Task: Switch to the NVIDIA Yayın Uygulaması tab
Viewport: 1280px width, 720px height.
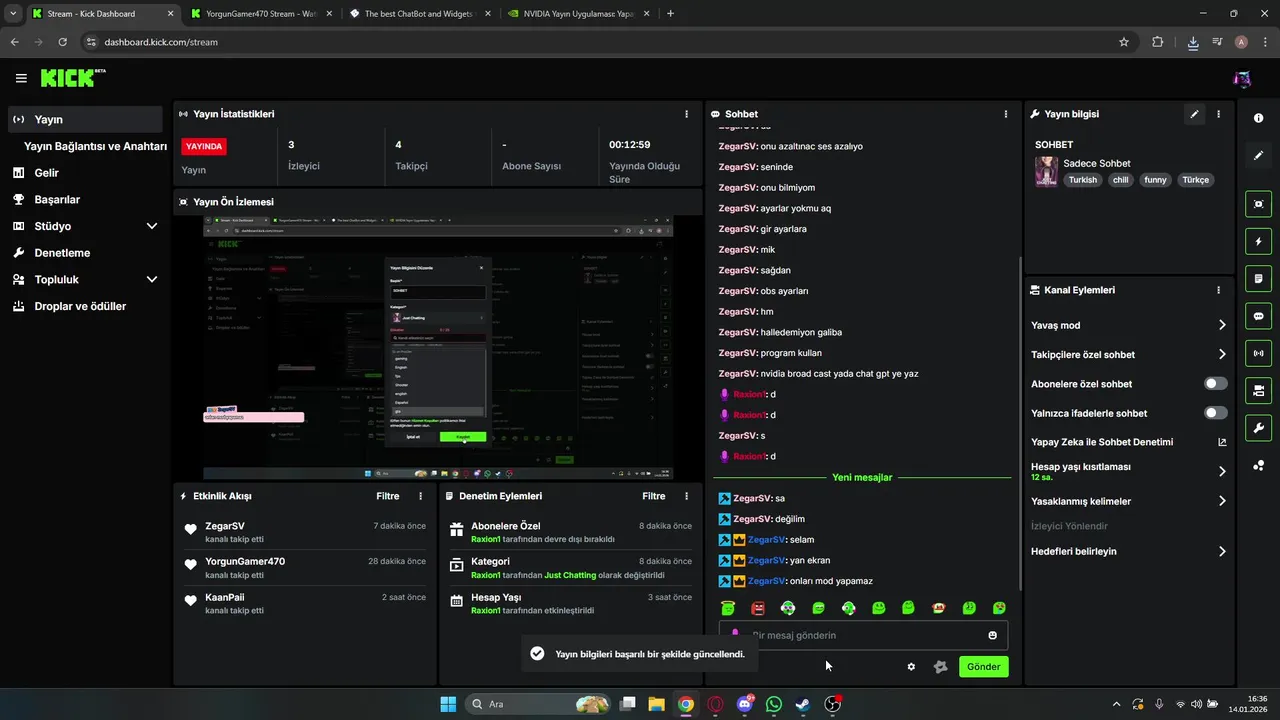Action: pos(577,14)
